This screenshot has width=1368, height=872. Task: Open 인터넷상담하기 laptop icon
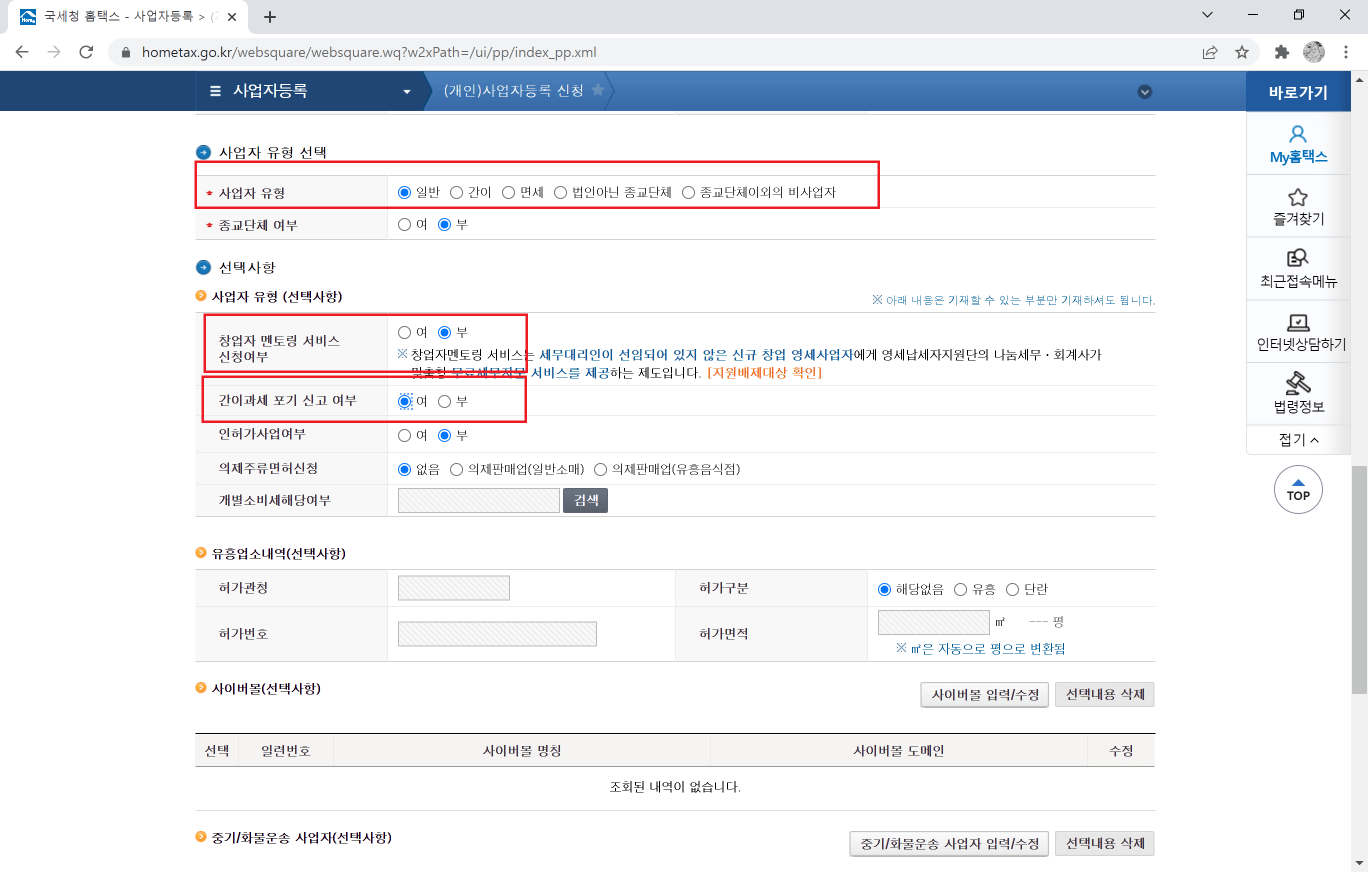coord(1298,322)
